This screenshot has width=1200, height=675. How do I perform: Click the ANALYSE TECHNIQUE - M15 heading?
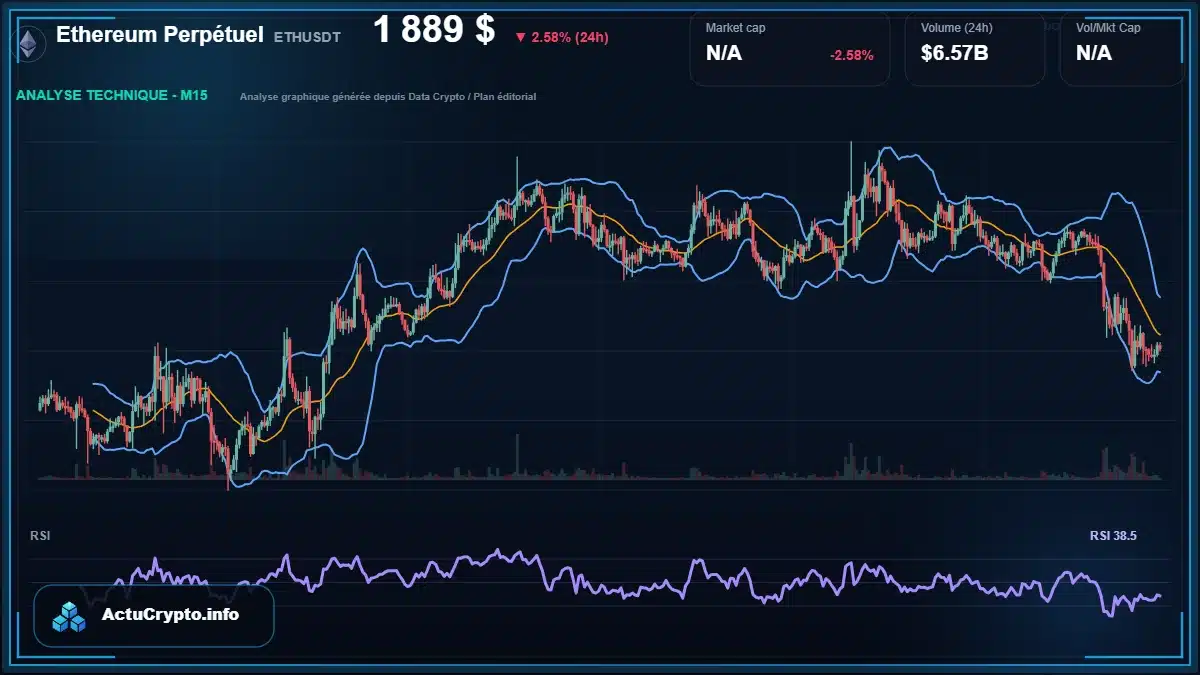tap(111, 96)
